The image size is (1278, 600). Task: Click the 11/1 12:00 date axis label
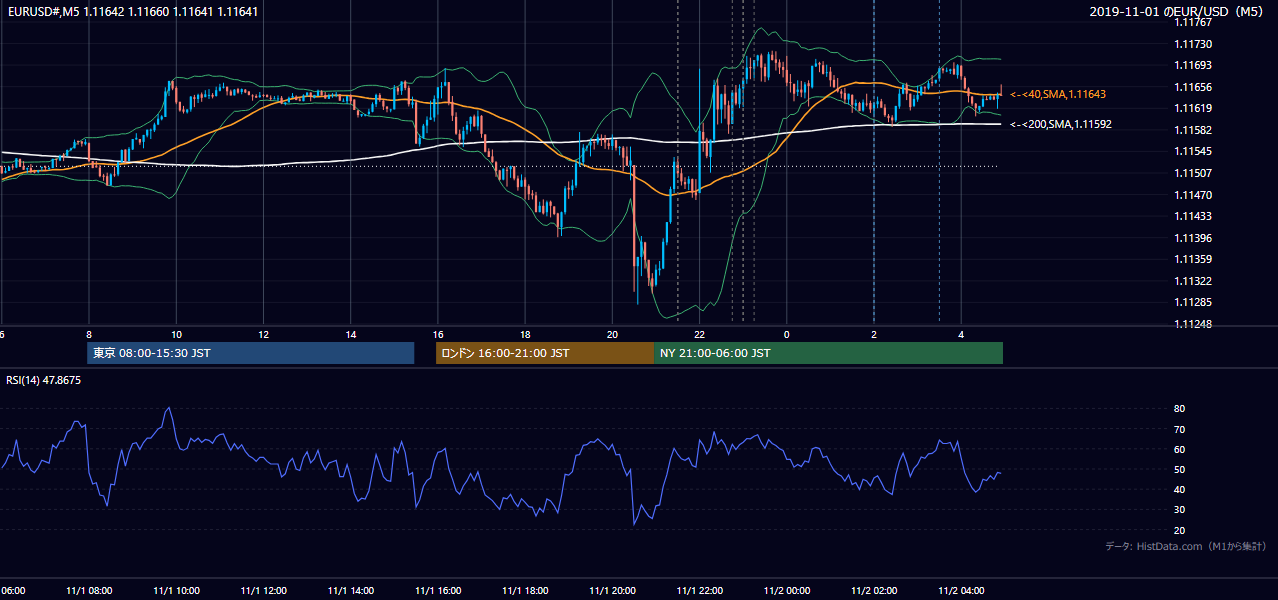[264, 591]
